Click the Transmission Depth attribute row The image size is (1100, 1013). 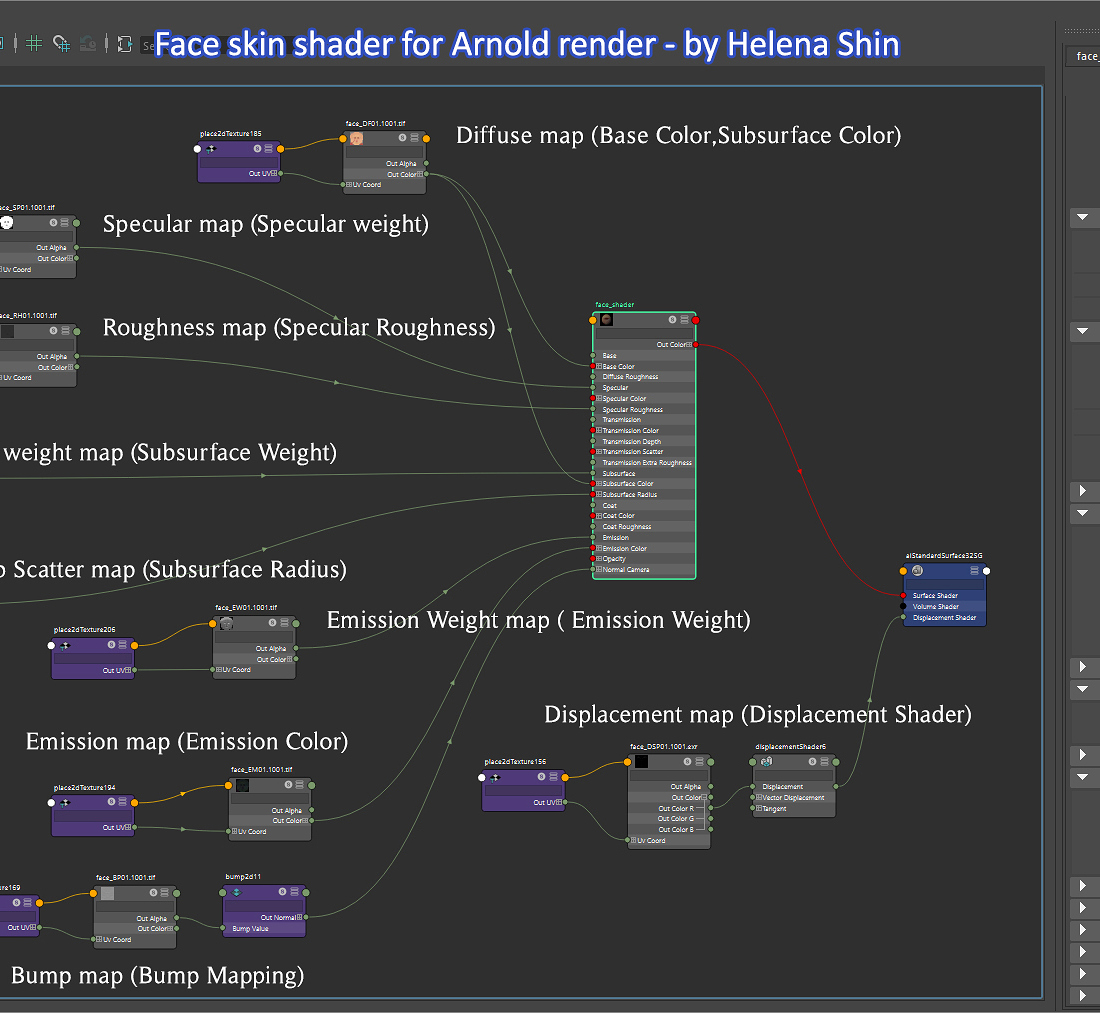[644, 442]
